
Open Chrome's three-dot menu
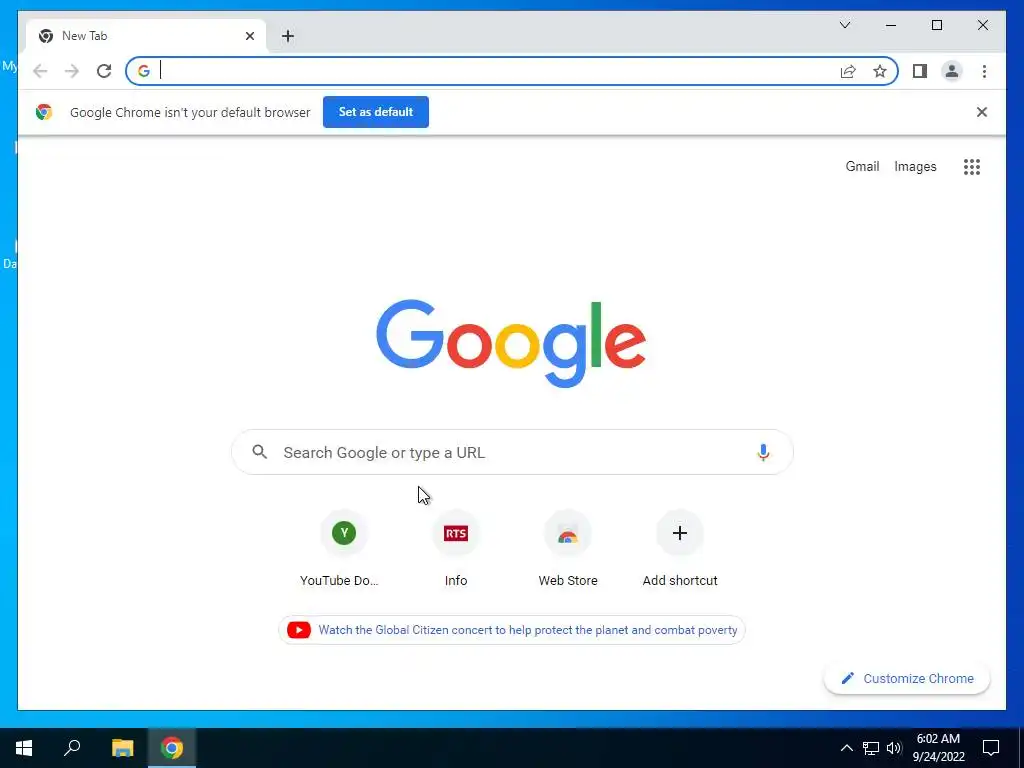click(984, 71)
